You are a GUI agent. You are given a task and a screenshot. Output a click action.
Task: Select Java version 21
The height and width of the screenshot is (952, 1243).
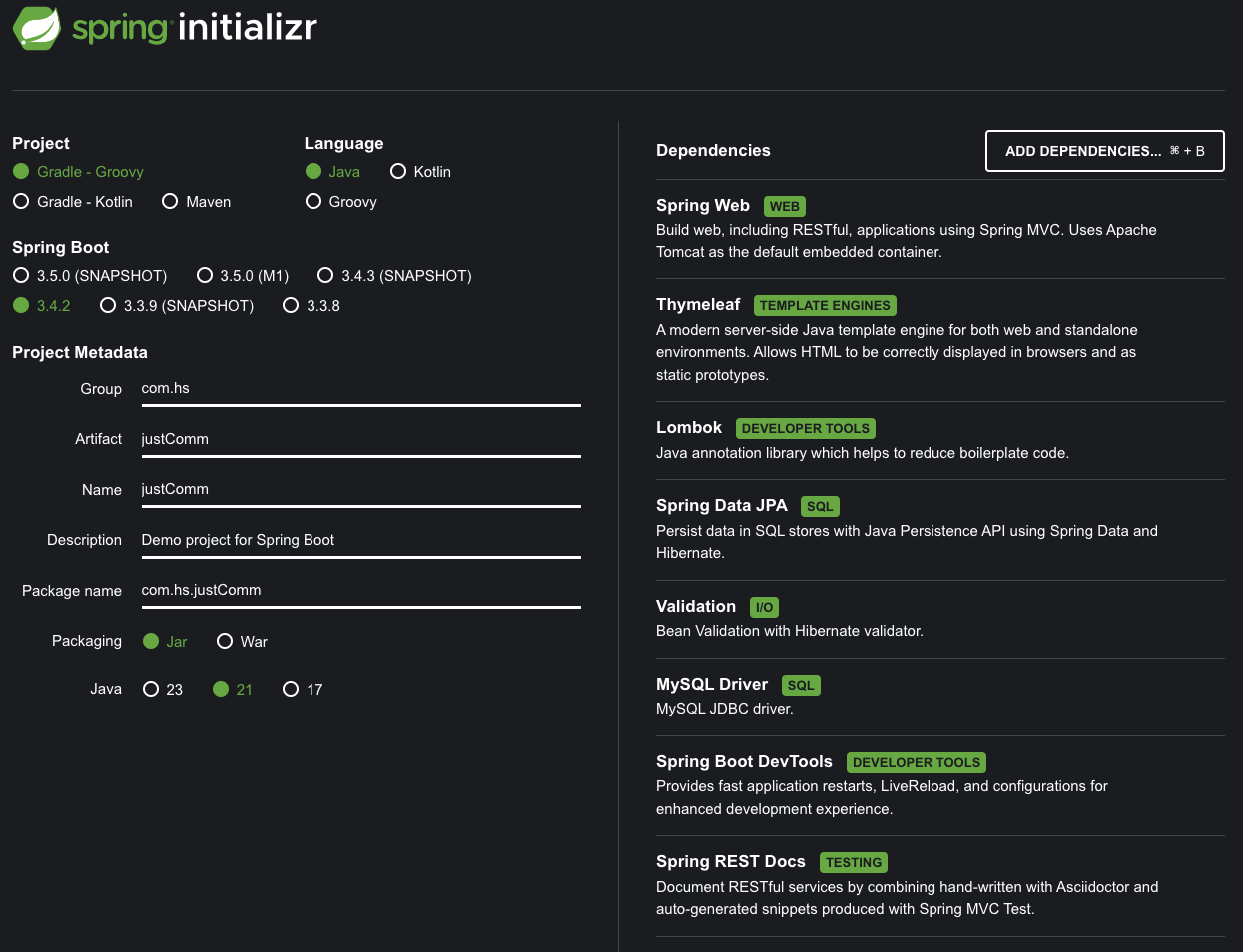[233, 690]
